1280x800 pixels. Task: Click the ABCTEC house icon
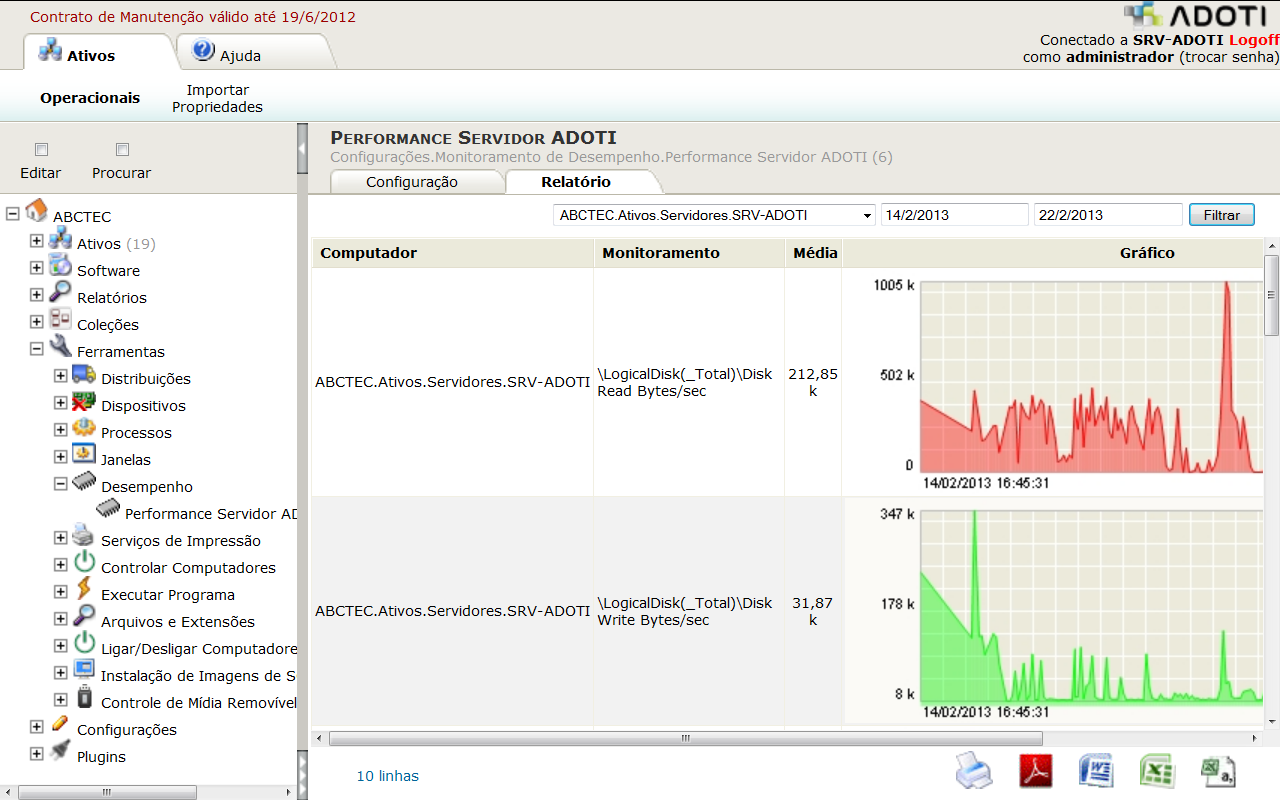(x=37, y=210)
